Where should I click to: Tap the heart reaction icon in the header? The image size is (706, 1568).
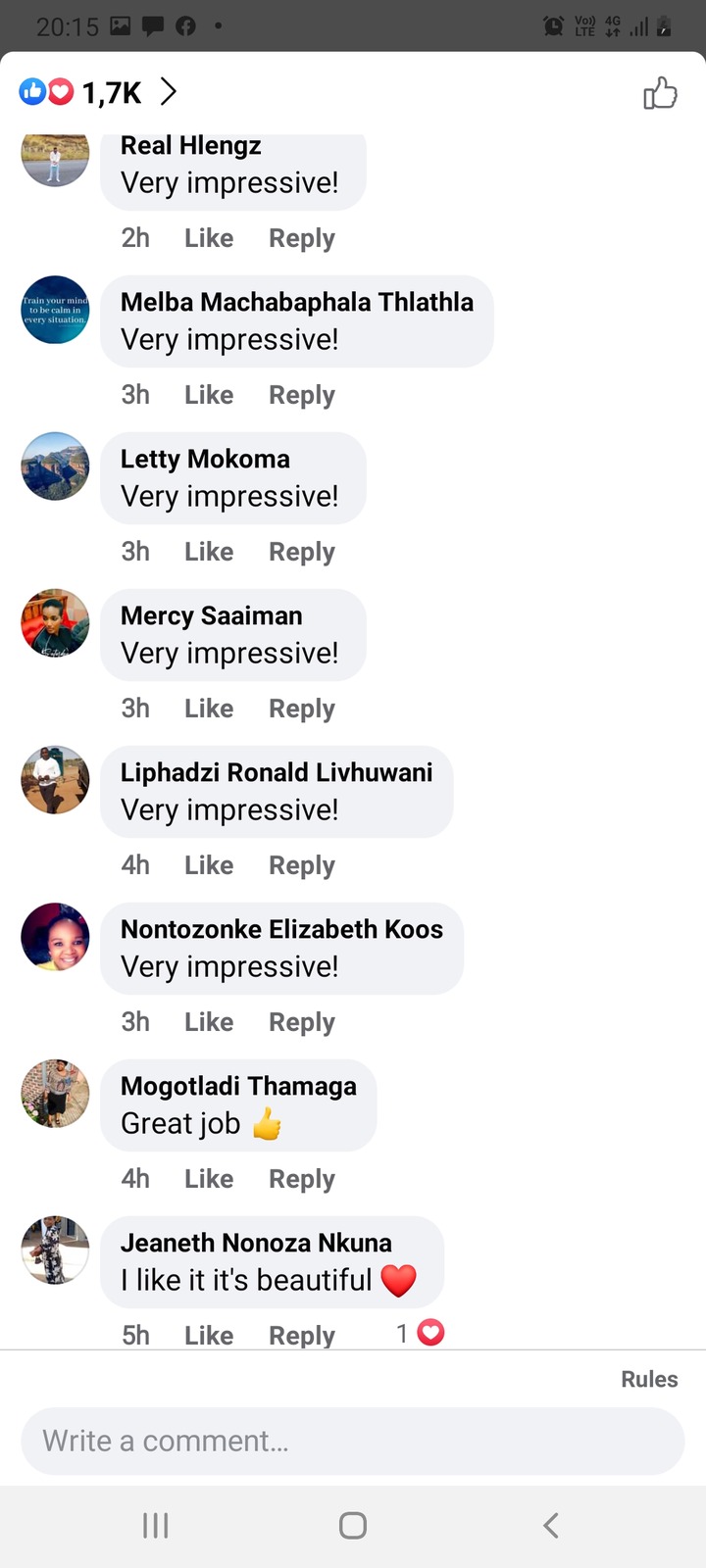click(62, 92)
